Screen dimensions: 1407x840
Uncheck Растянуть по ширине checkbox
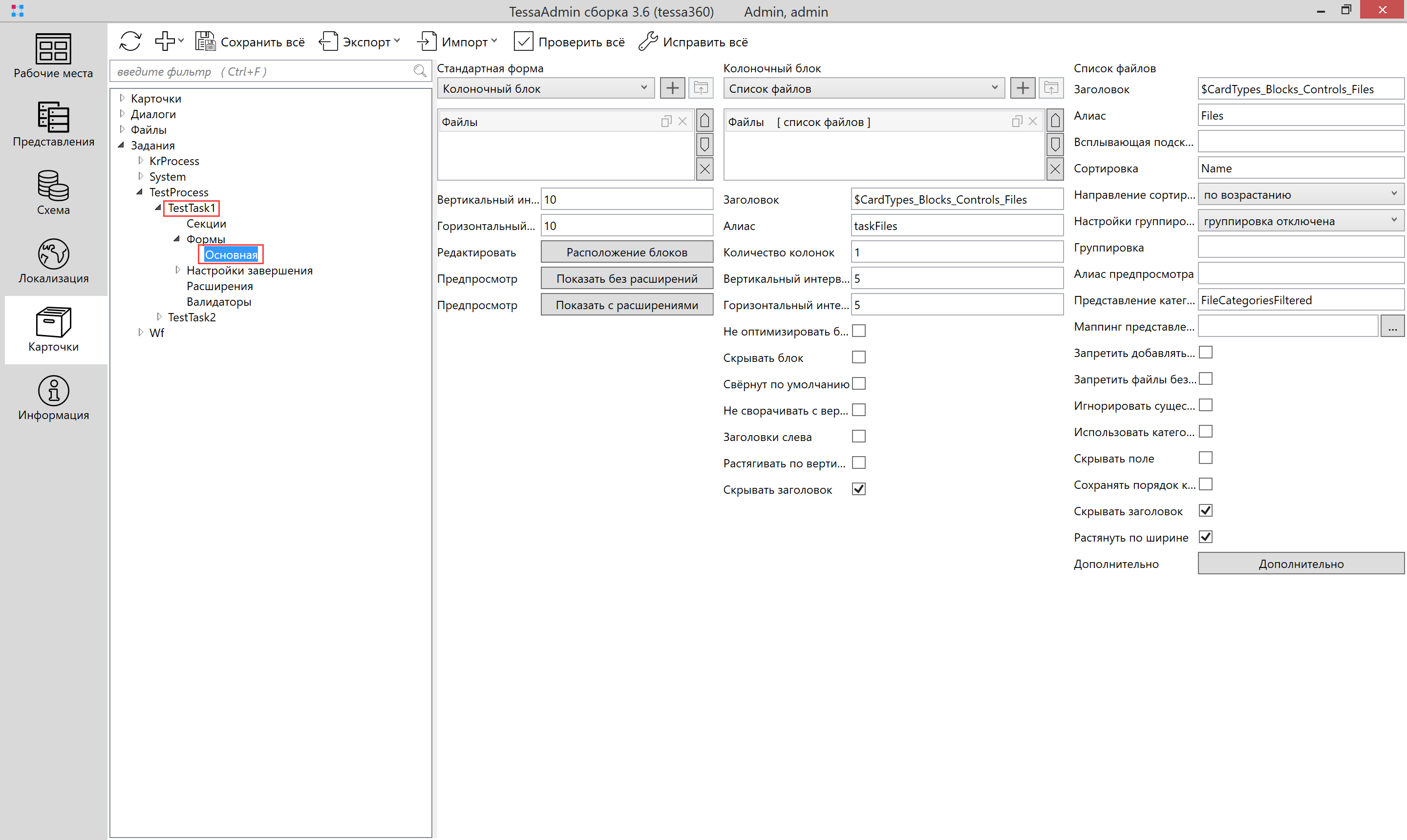1205,537
